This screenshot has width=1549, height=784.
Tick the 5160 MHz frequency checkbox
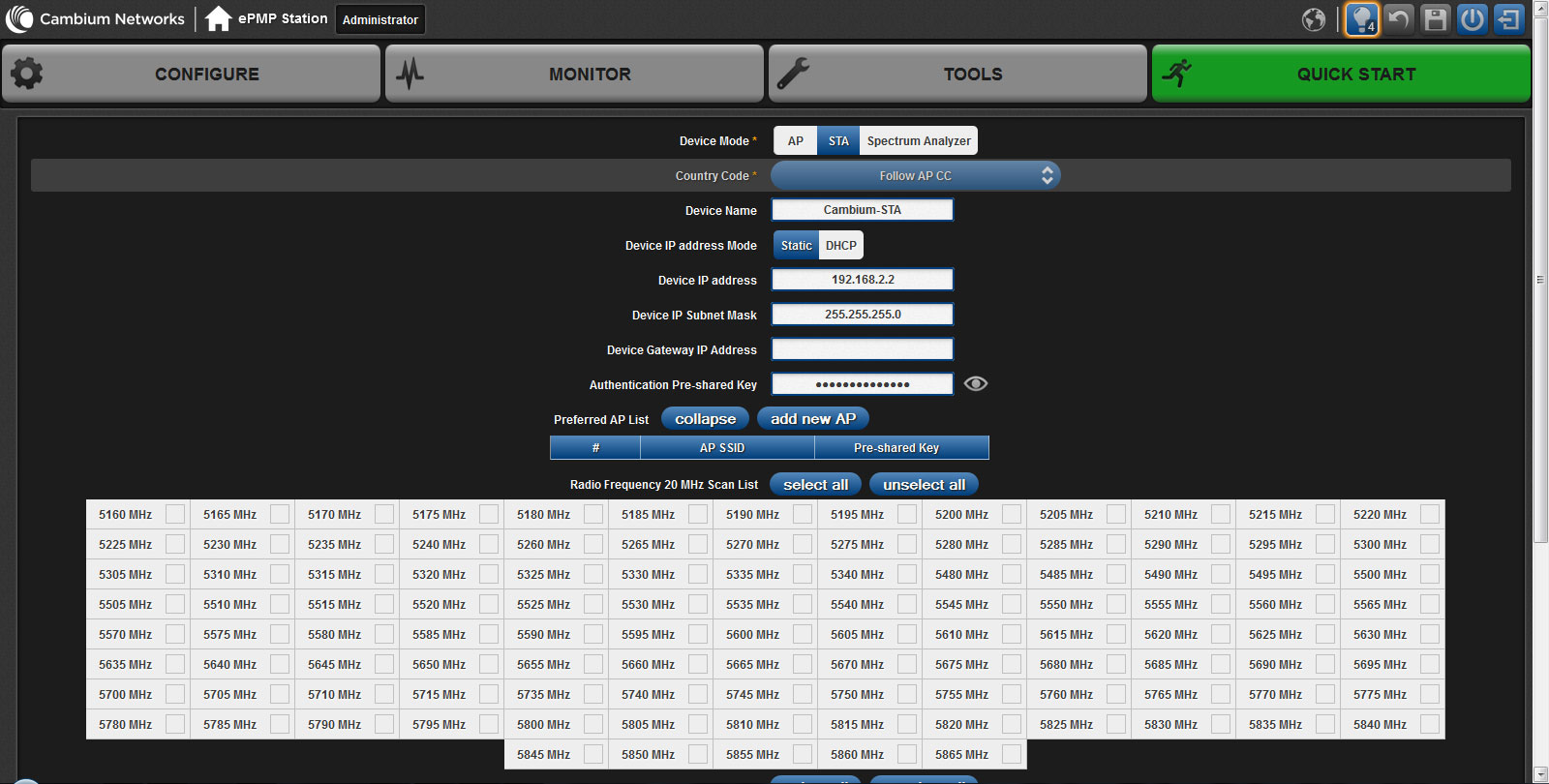click(x=175, y=515)
